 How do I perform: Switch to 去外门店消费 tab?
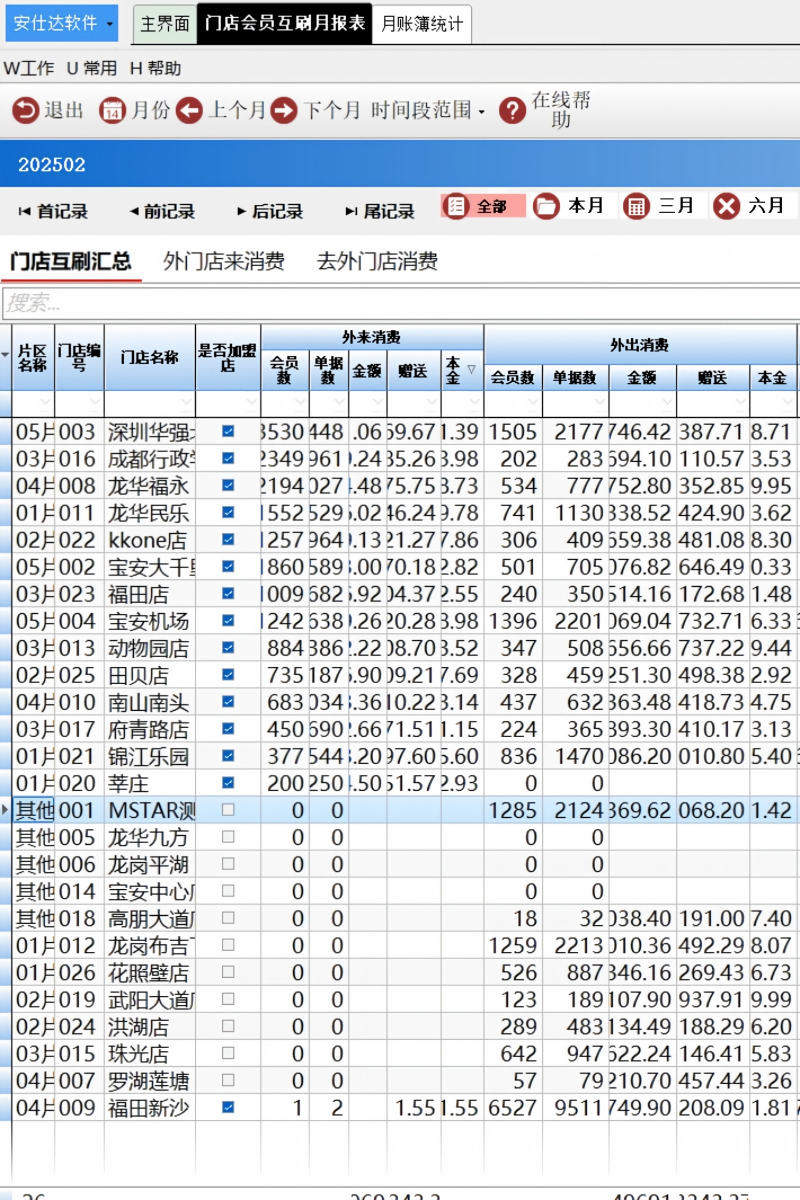point(377,262)
